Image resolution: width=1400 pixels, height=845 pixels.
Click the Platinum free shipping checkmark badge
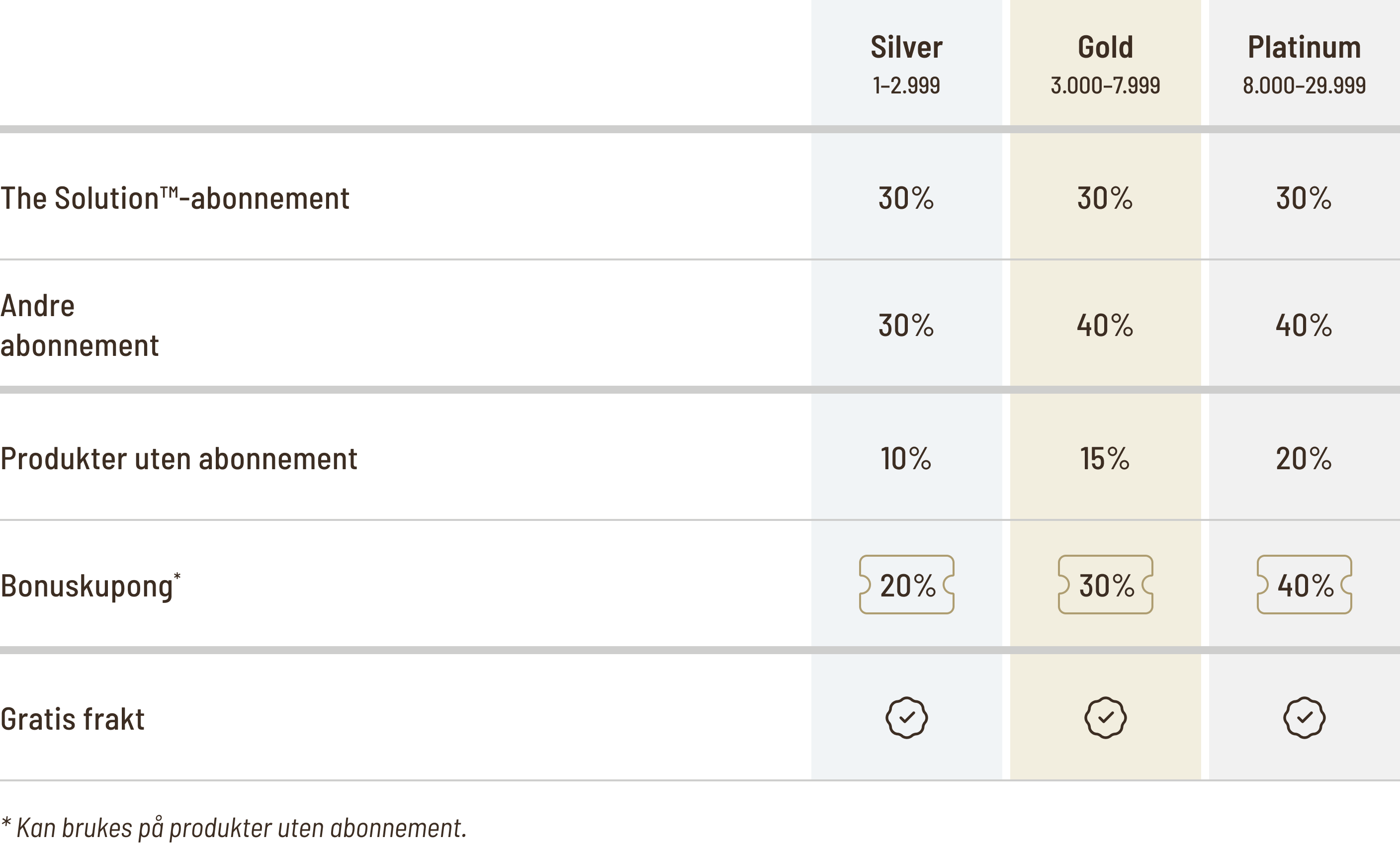pos(1304,718)
